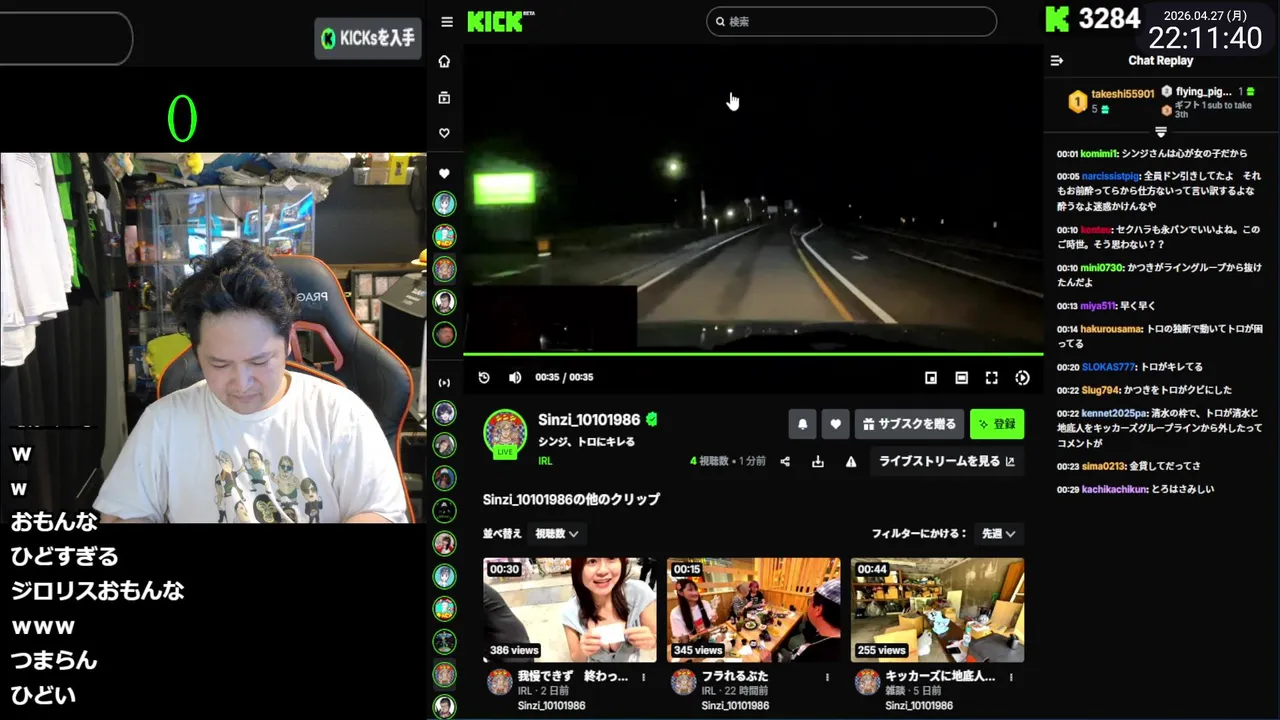The image size is (1280, 720).
Task: Expand the gift leaderboard chevron
Action: click(x=1161, y=132)
